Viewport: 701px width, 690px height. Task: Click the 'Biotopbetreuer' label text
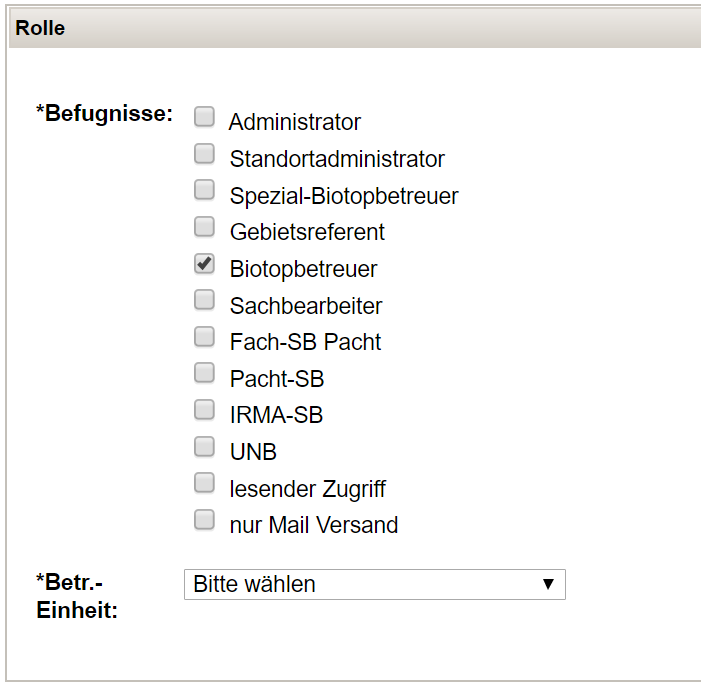(x=303, y=269)
